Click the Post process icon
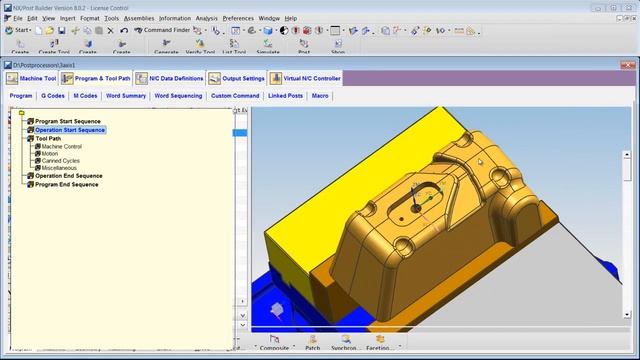 point(304,46)
